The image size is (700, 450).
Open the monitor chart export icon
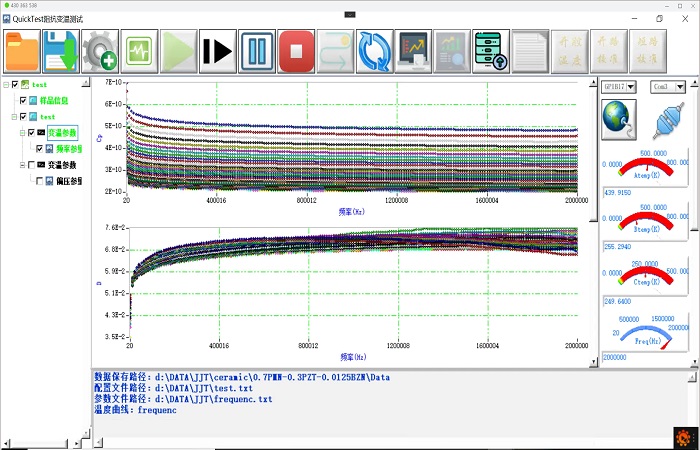(413, 51)
